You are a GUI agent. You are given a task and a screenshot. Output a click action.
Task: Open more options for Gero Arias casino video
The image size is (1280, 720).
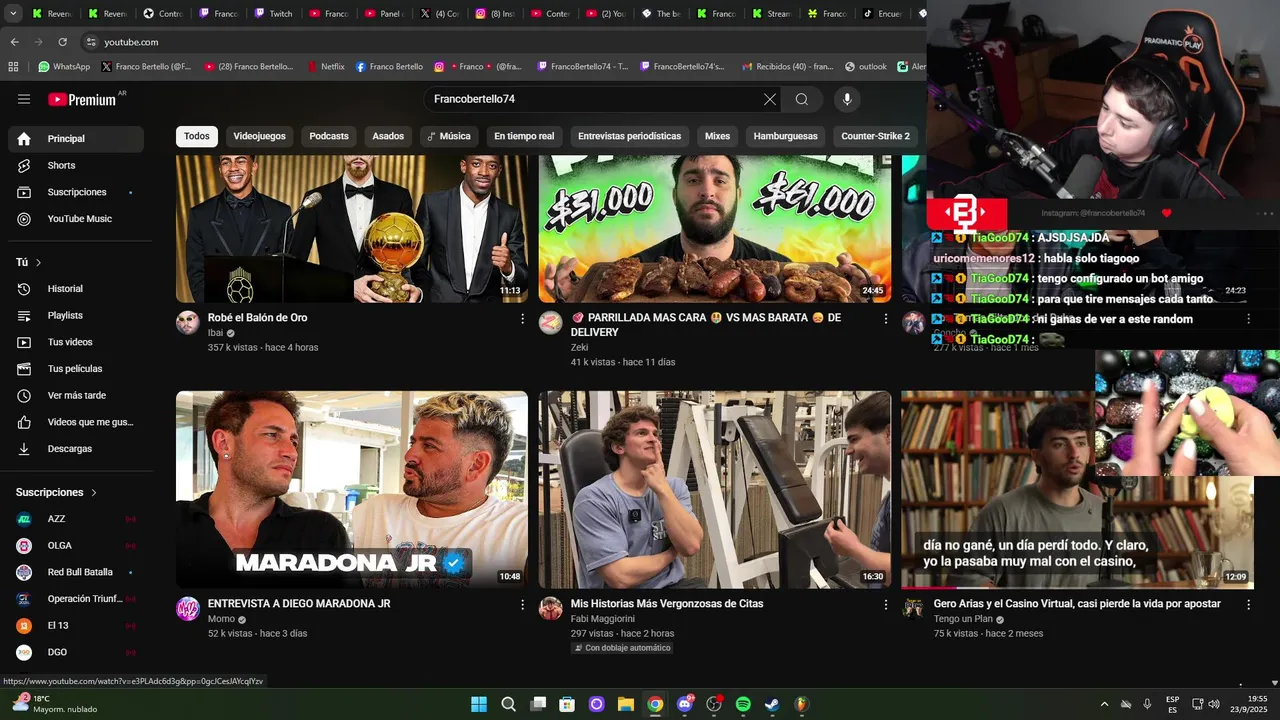[x=1248, y=604]
